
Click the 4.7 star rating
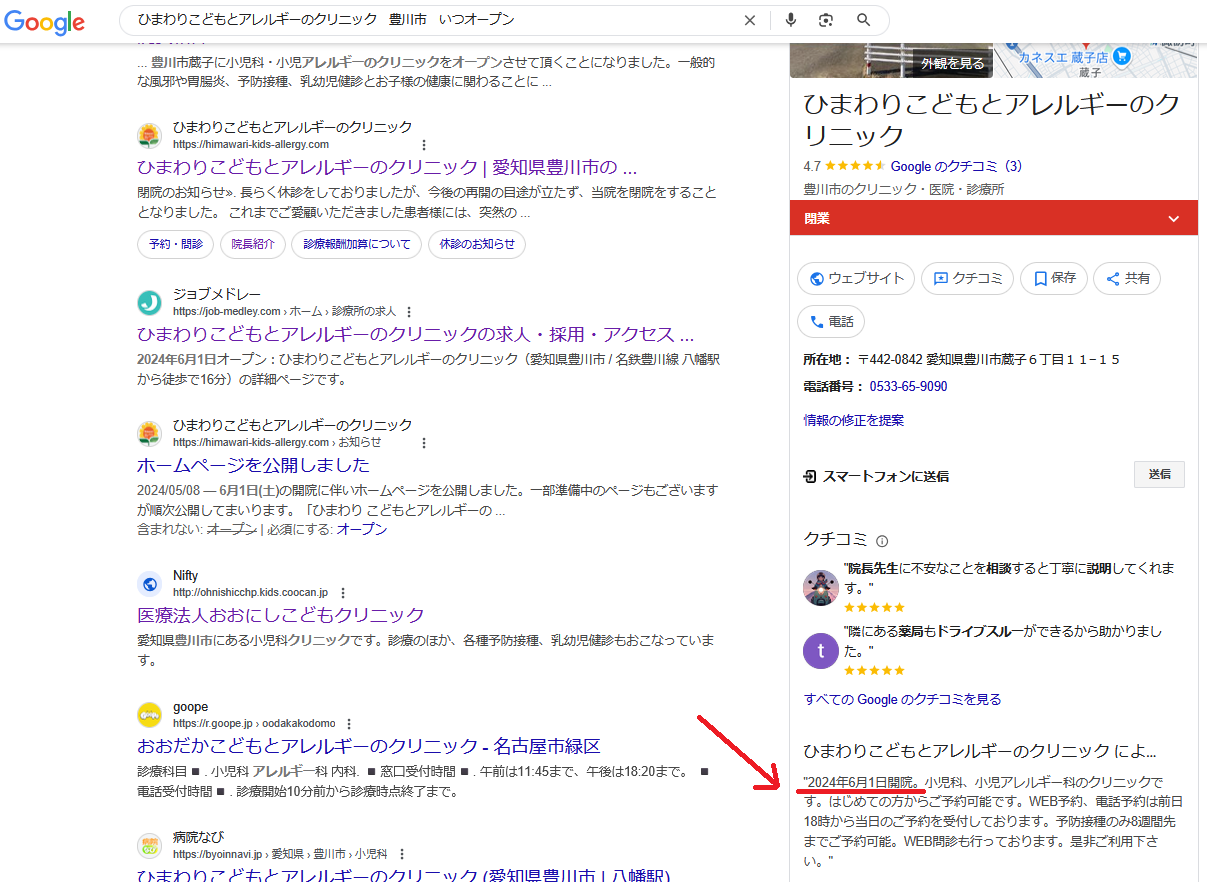844,166
